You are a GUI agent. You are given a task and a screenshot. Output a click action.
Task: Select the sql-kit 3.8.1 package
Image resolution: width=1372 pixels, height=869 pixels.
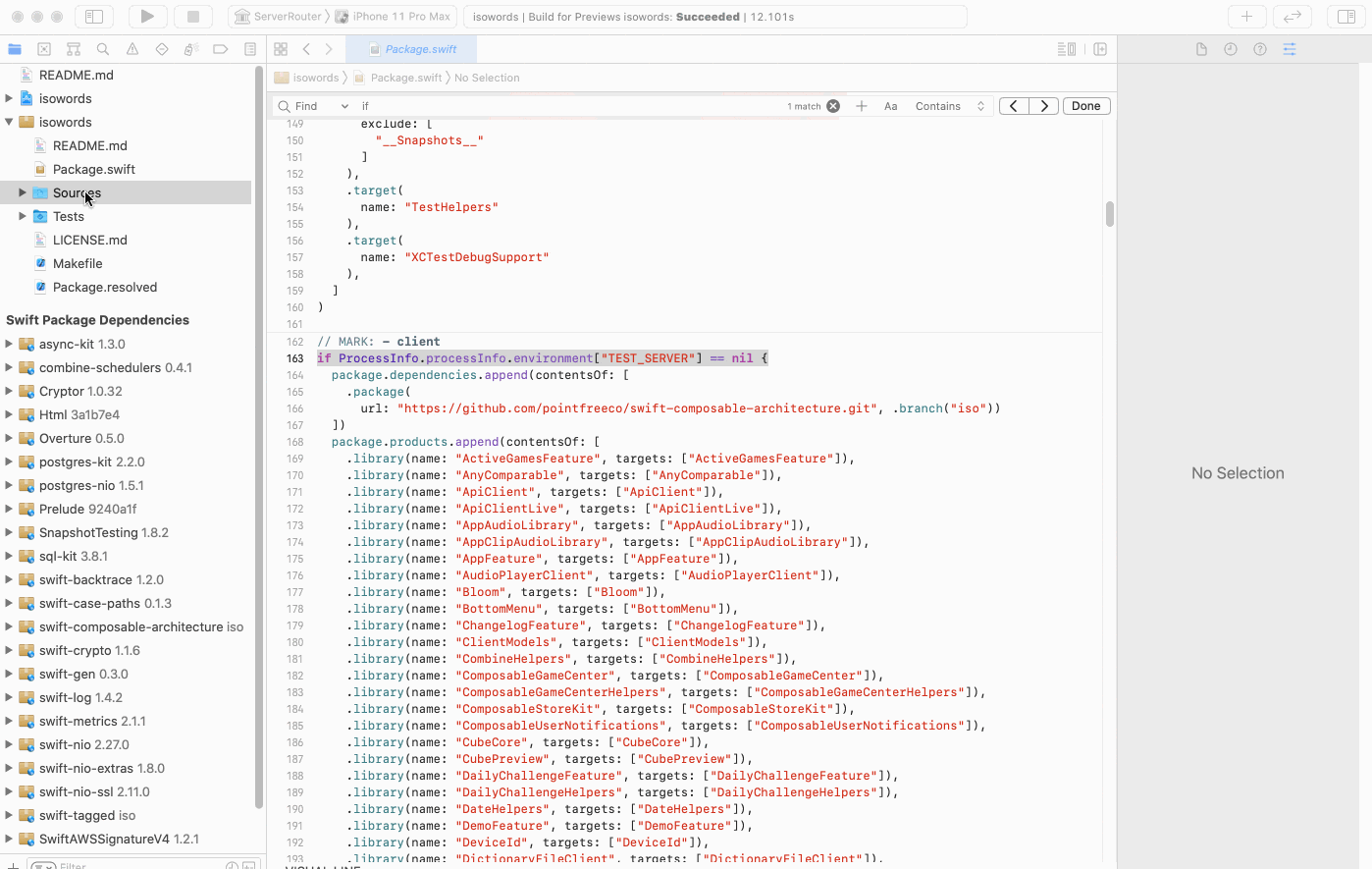click(x=74, y=556)
